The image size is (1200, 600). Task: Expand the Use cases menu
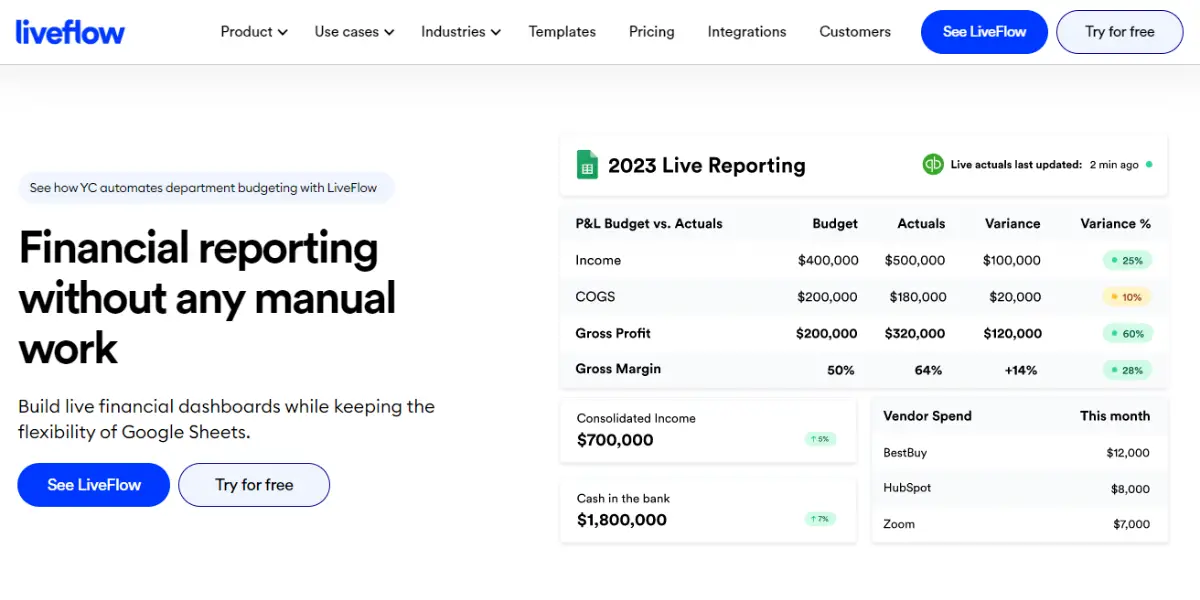point(354,32)
